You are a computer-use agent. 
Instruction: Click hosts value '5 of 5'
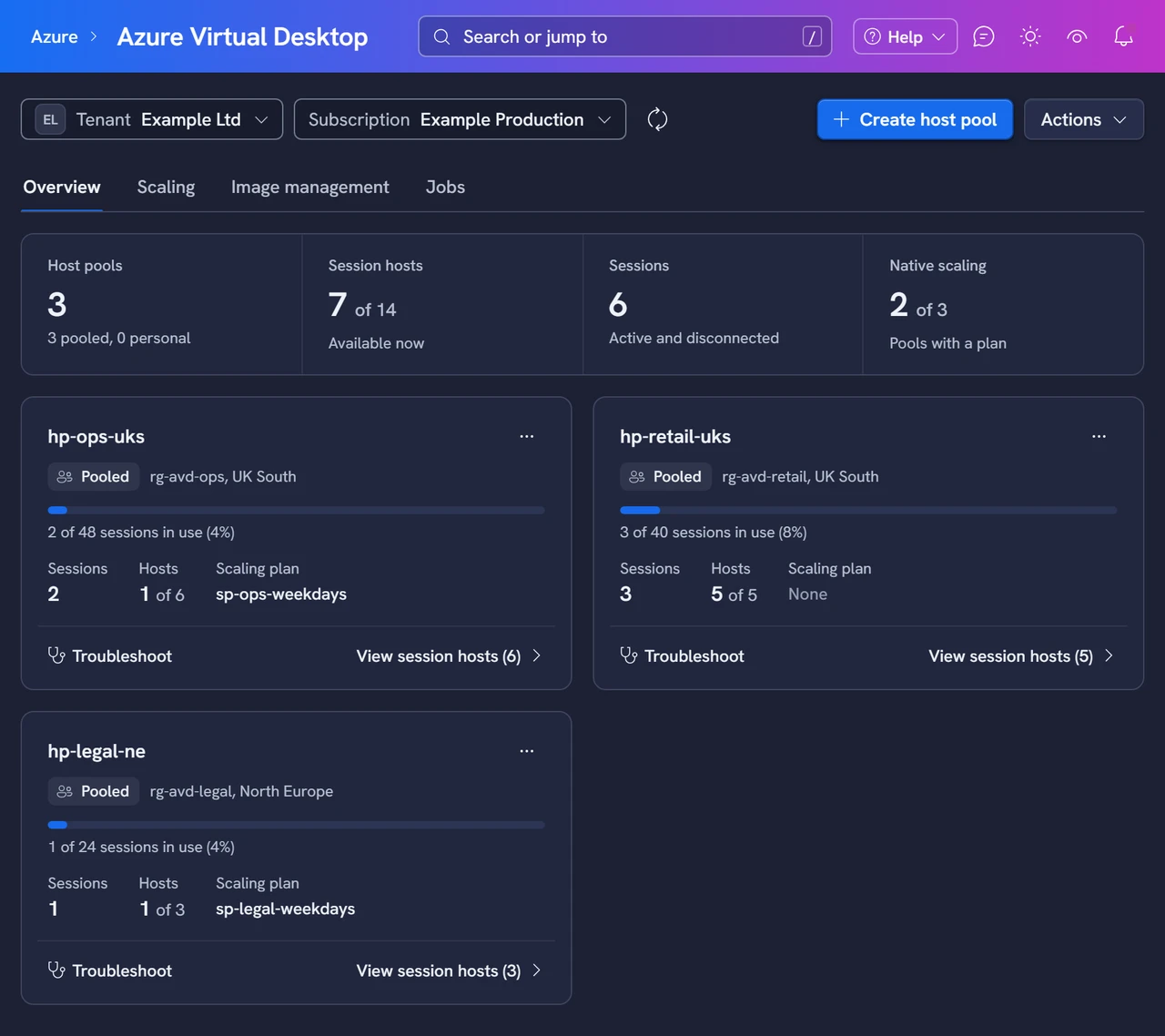tap(734, 594)
